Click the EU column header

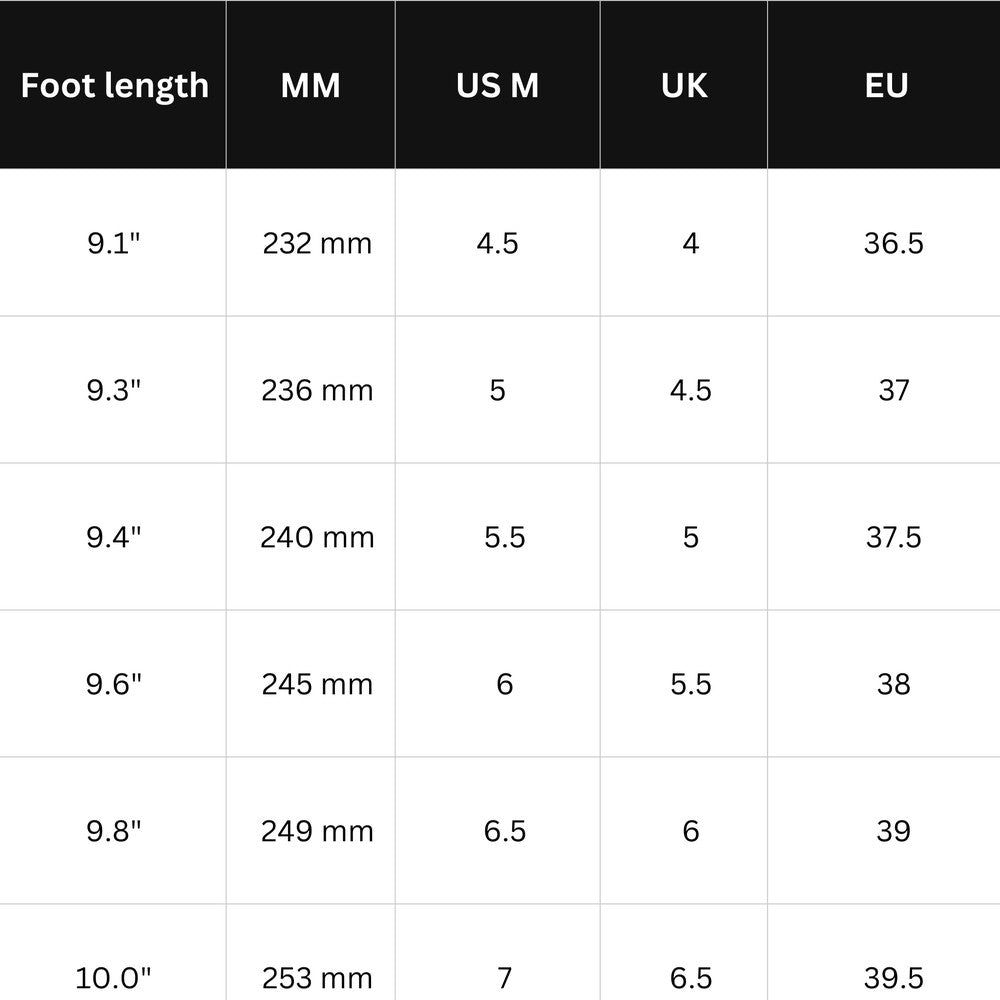coord(884,85)
